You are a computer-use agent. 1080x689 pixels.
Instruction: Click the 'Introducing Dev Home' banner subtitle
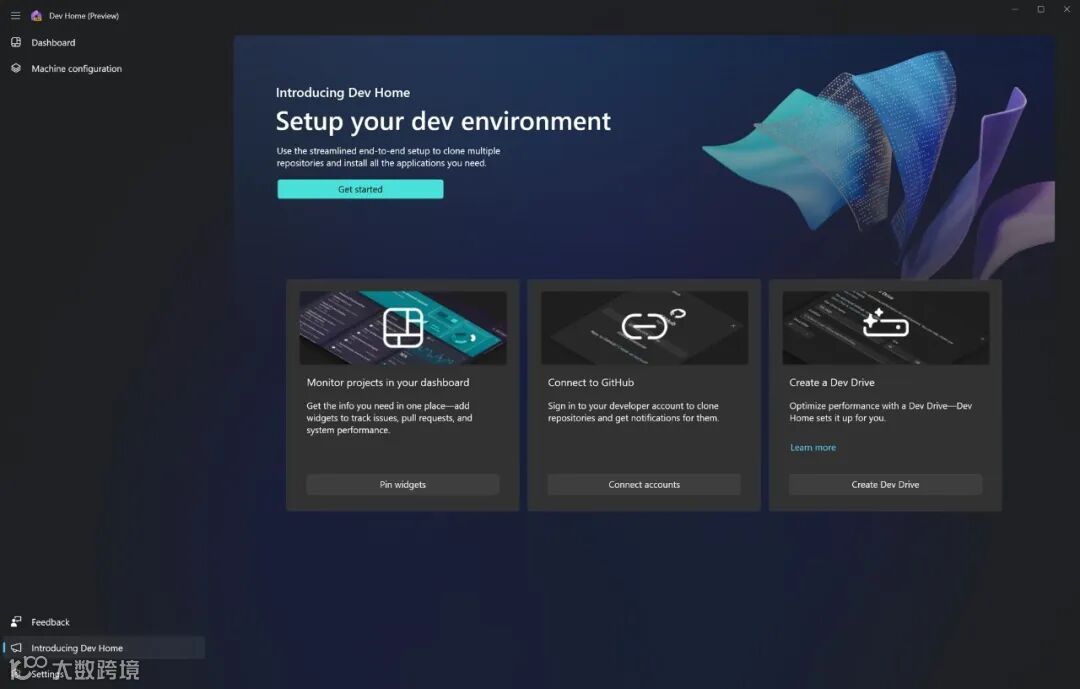pos(343,92)
